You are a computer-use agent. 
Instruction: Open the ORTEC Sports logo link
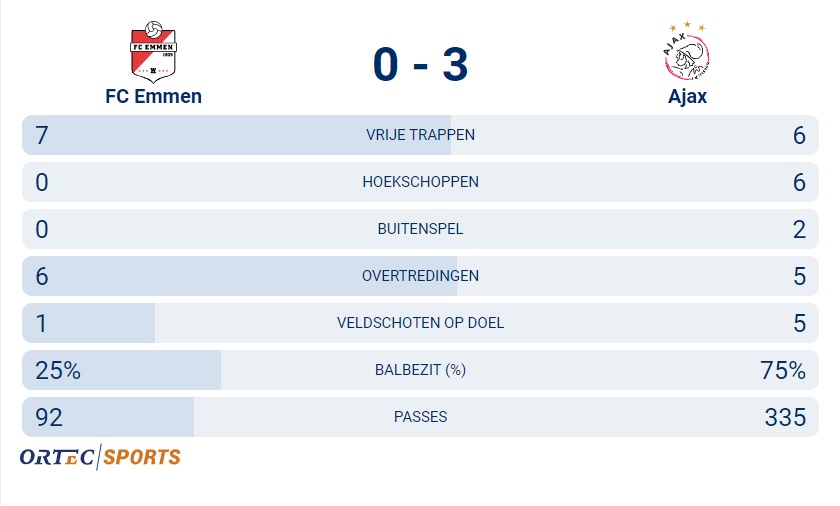(x=100, y=457)
